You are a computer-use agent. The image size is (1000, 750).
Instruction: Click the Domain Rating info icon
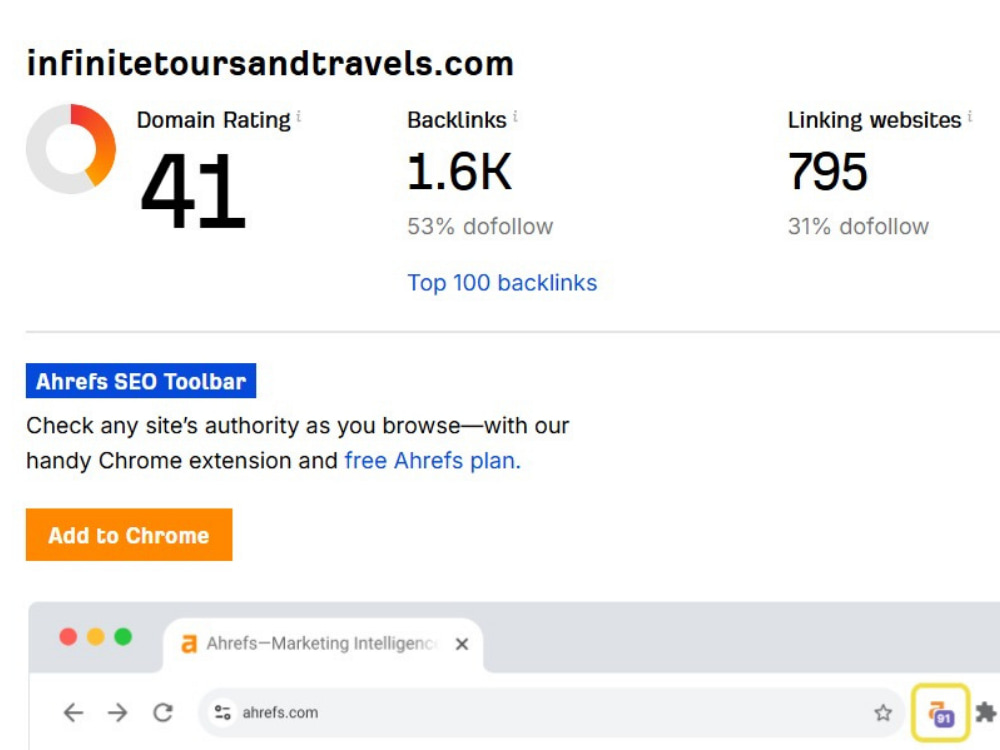(298, 117)
